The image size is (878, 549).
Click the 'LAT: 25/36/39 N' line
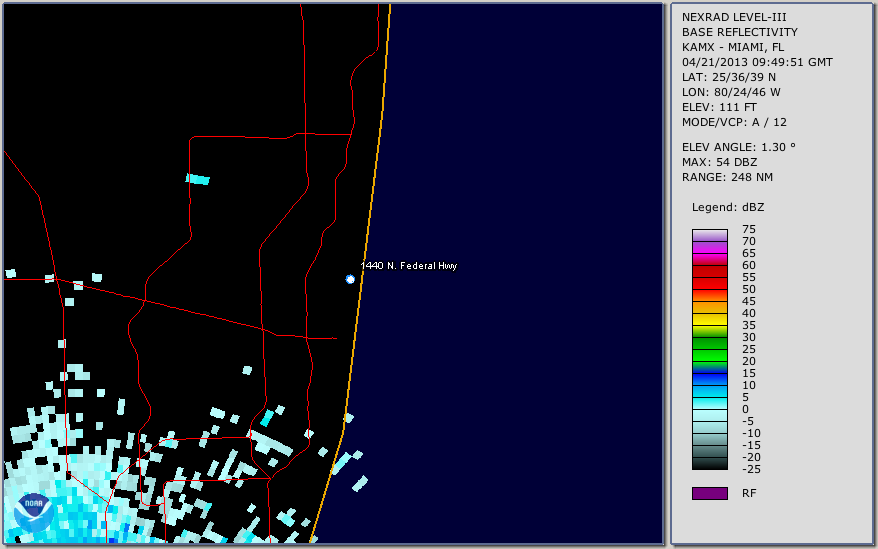tap(728, 77)
